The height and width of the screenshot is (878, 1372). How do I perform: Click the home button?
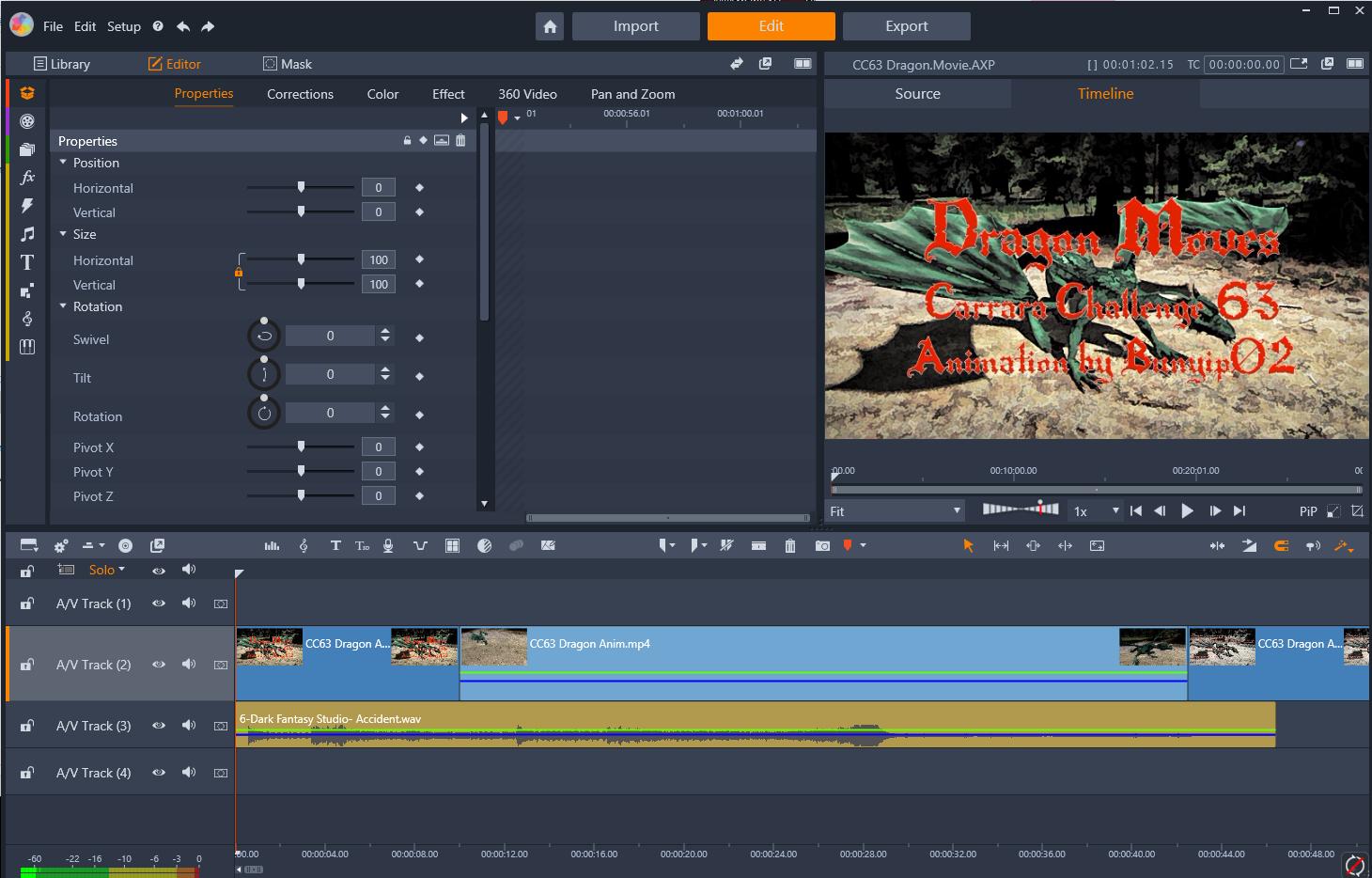pyautogui.click(x=550, y=26)
